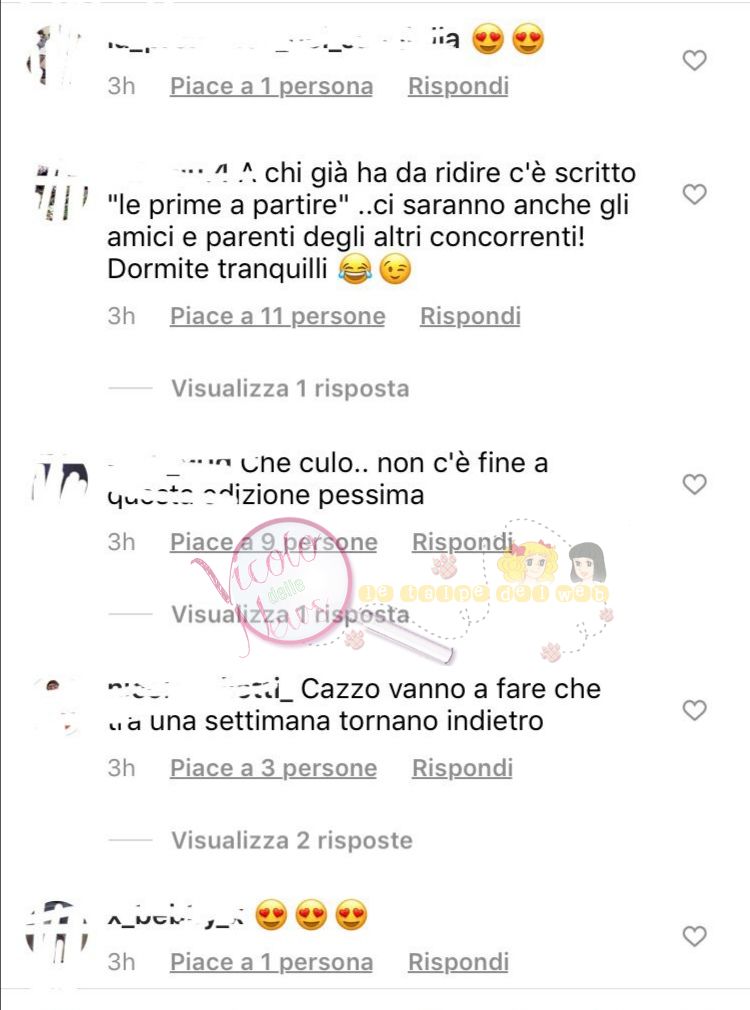Expand "Visualizza 2 risposte" thread

292,840
